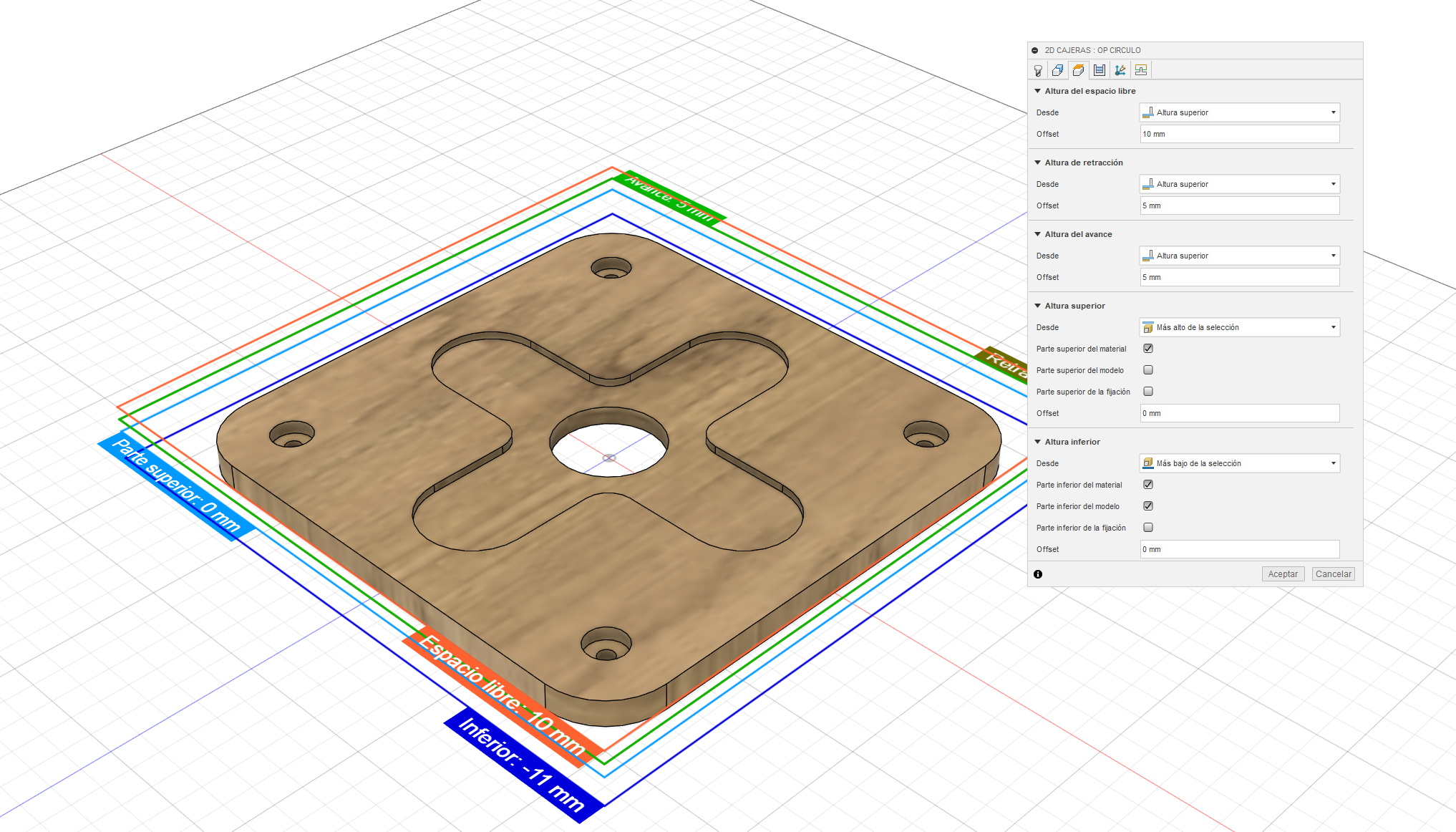The width and height of the screenshot is (1456, 832).
Task: Check Parte superior de la fijación
Action: (x=1148, y=392)
